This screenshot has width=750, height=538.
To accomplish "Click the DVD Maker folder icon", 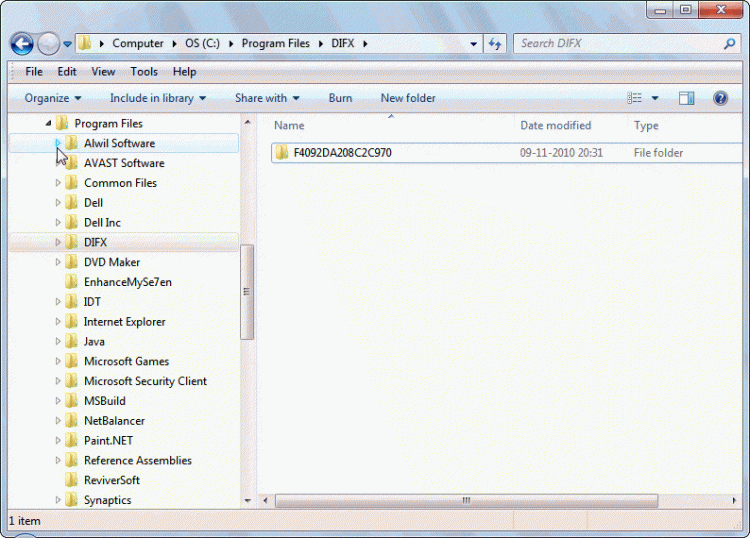I will coord(71,262).
